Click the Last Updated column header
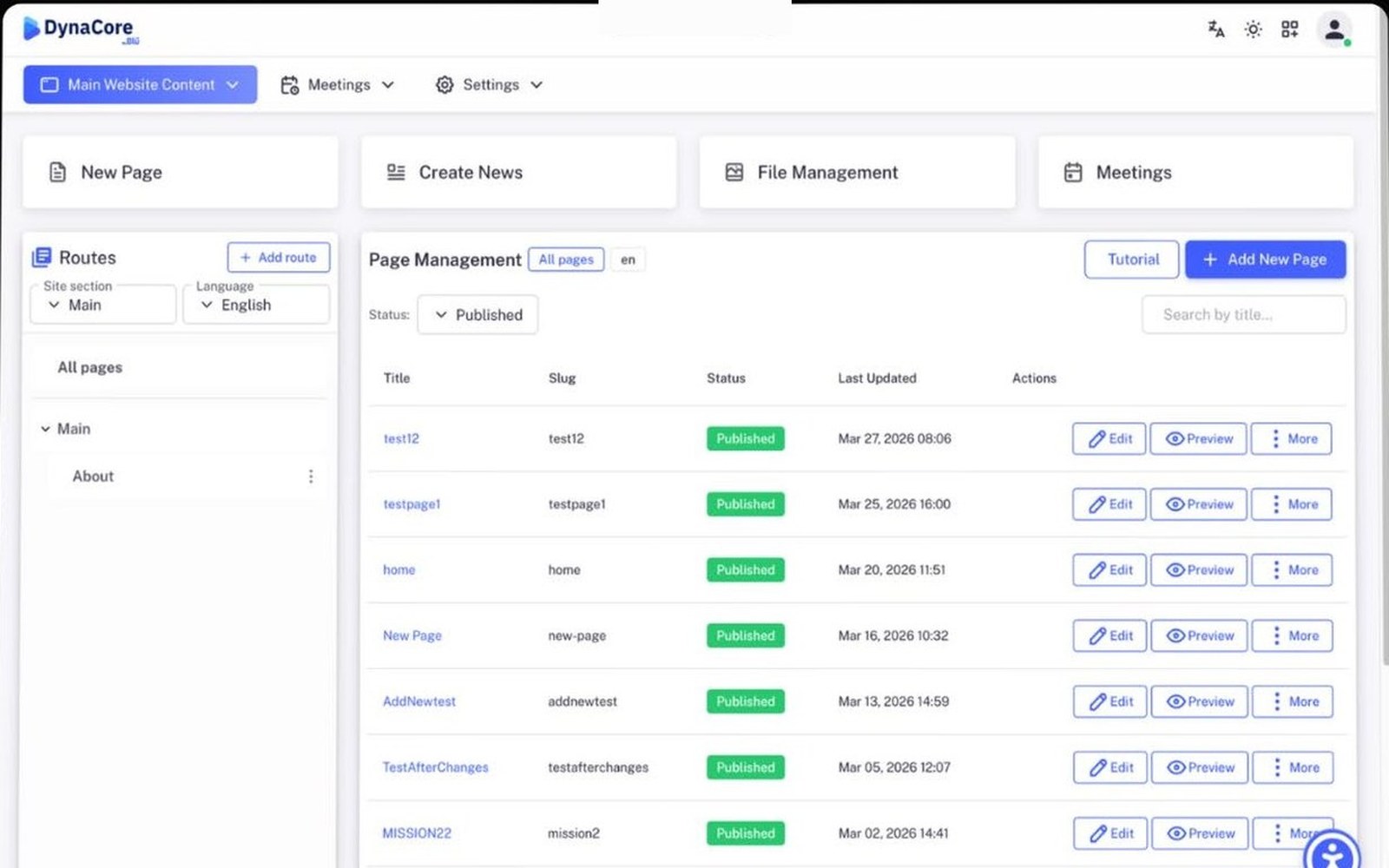The image size is (1389, 868). click(877, 378)
